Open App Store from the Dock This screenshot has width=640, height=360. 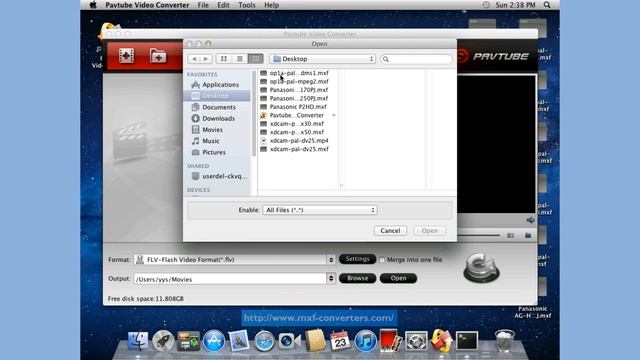tap(213, 341)
